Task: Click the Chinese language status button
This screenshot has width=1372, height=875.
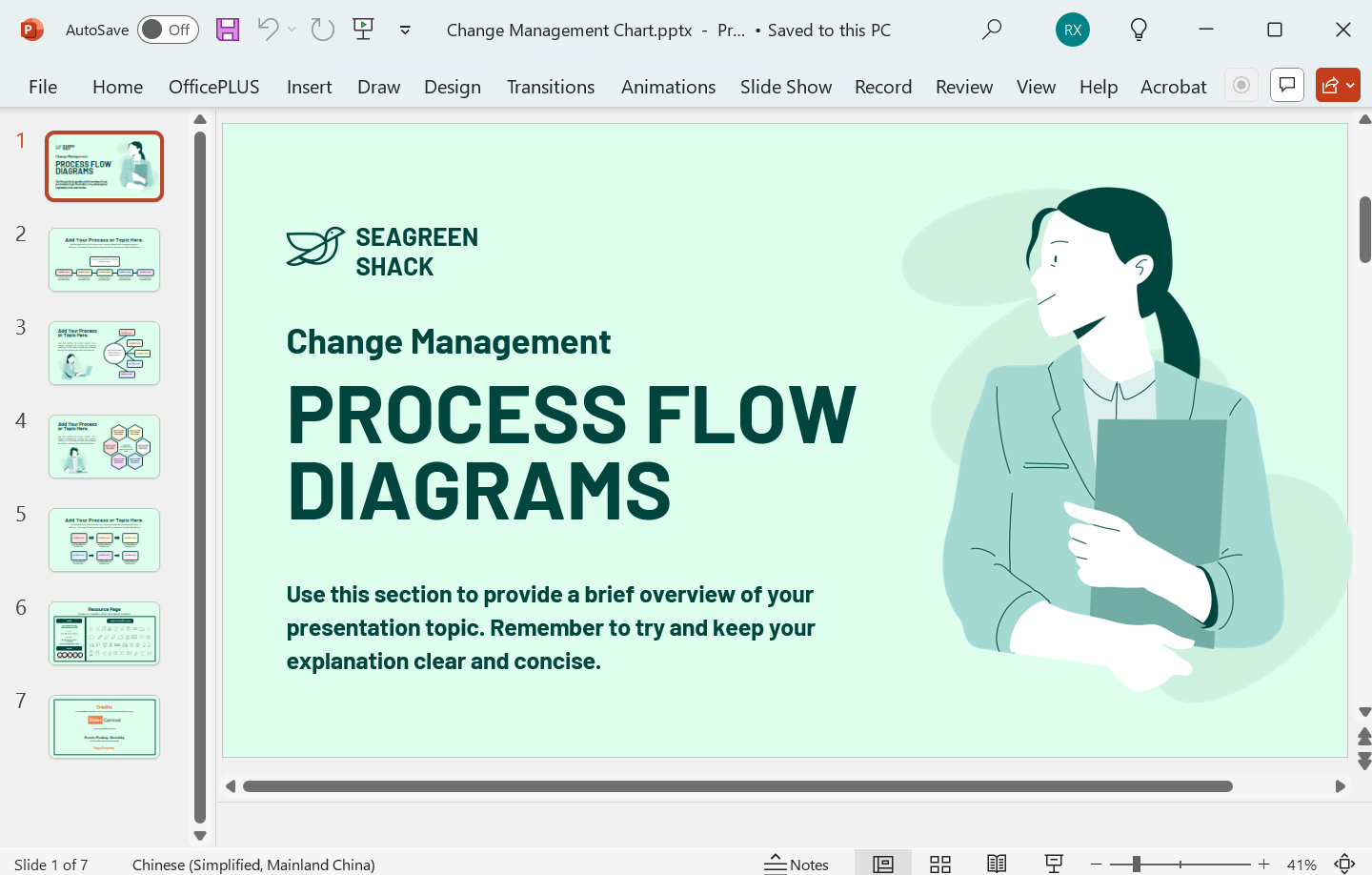Action: click(253, 865)
